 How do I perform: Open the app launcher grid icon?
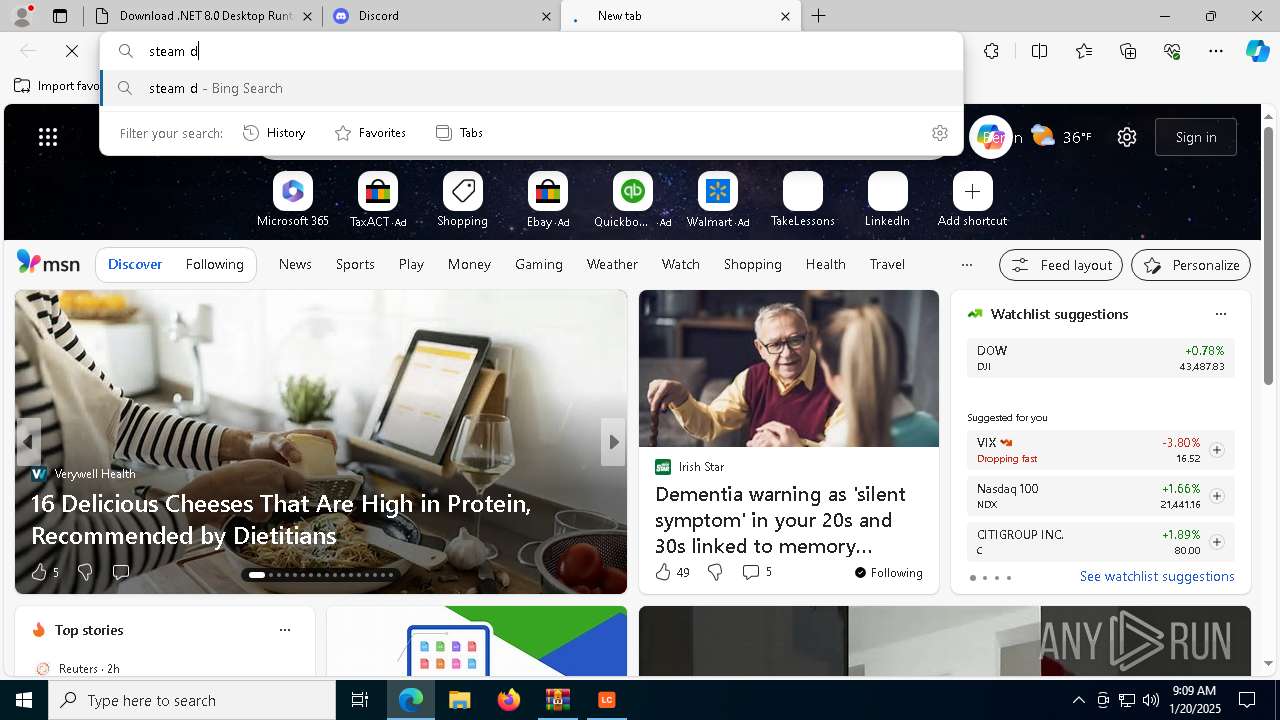(x=48, y=137)
